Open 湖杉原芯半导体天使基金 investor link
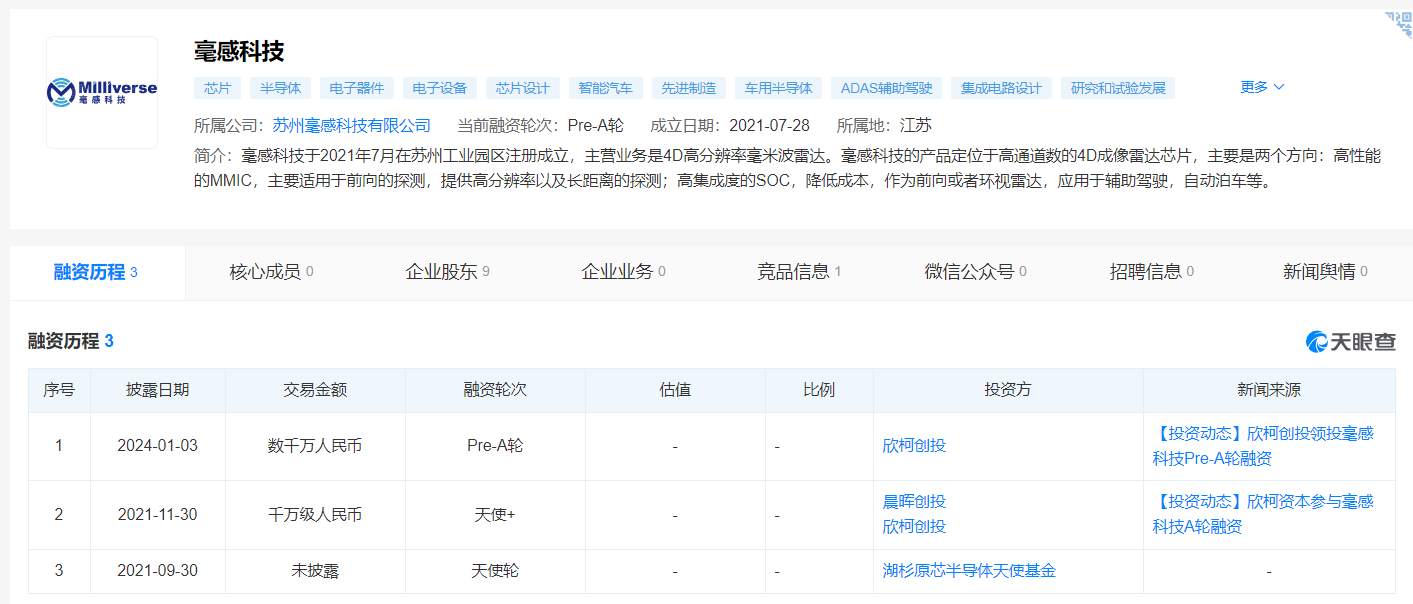The image size is (1413, 604). pos(969,571)
